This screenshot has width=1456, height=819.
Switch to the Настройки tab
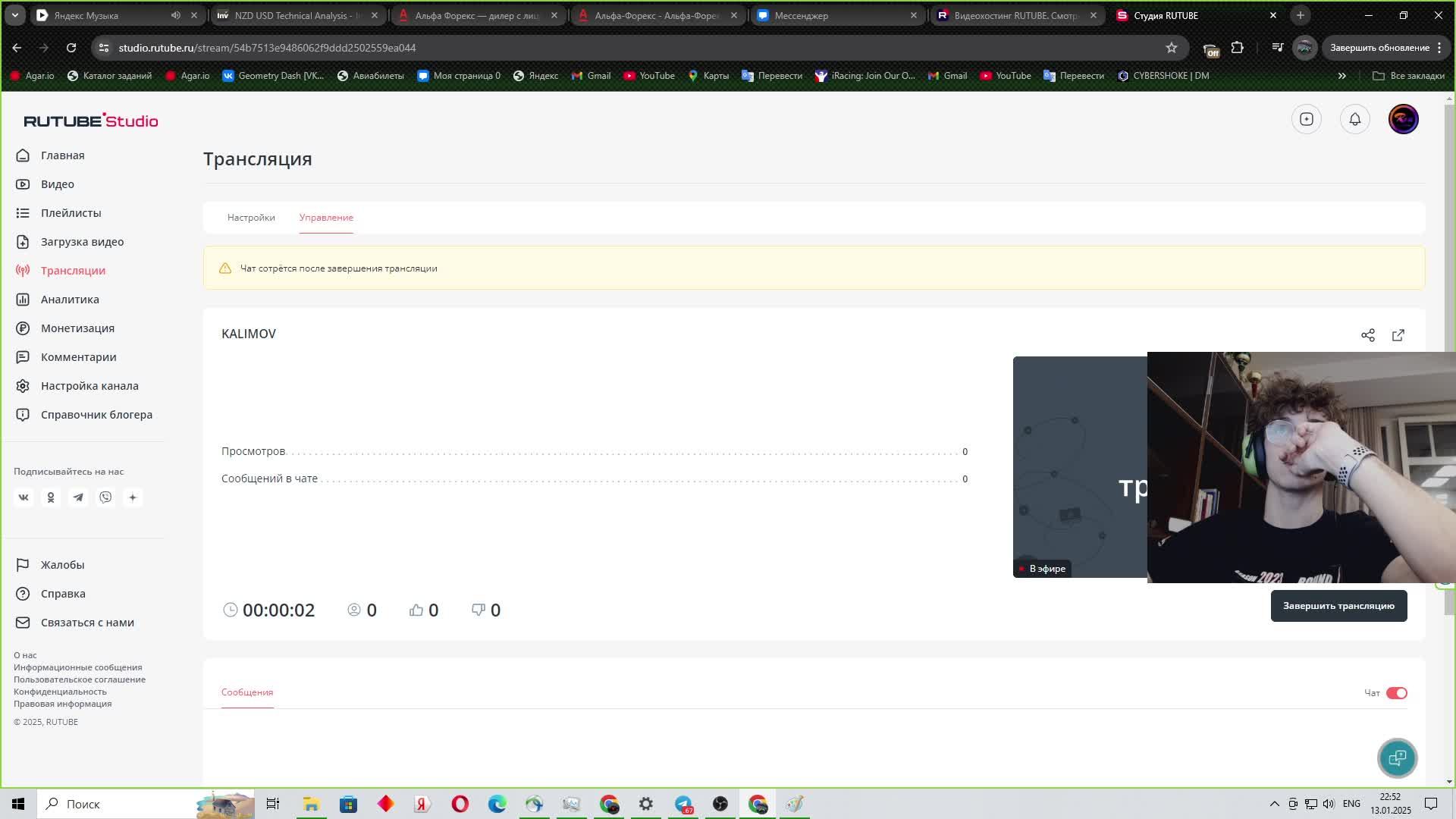click(251, 218)
